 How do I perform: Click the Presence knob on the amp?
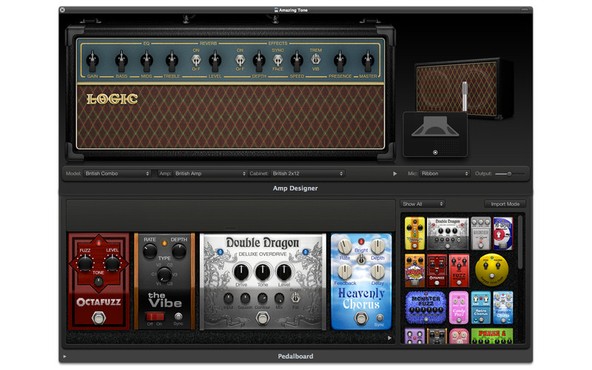tap(340, 60)
